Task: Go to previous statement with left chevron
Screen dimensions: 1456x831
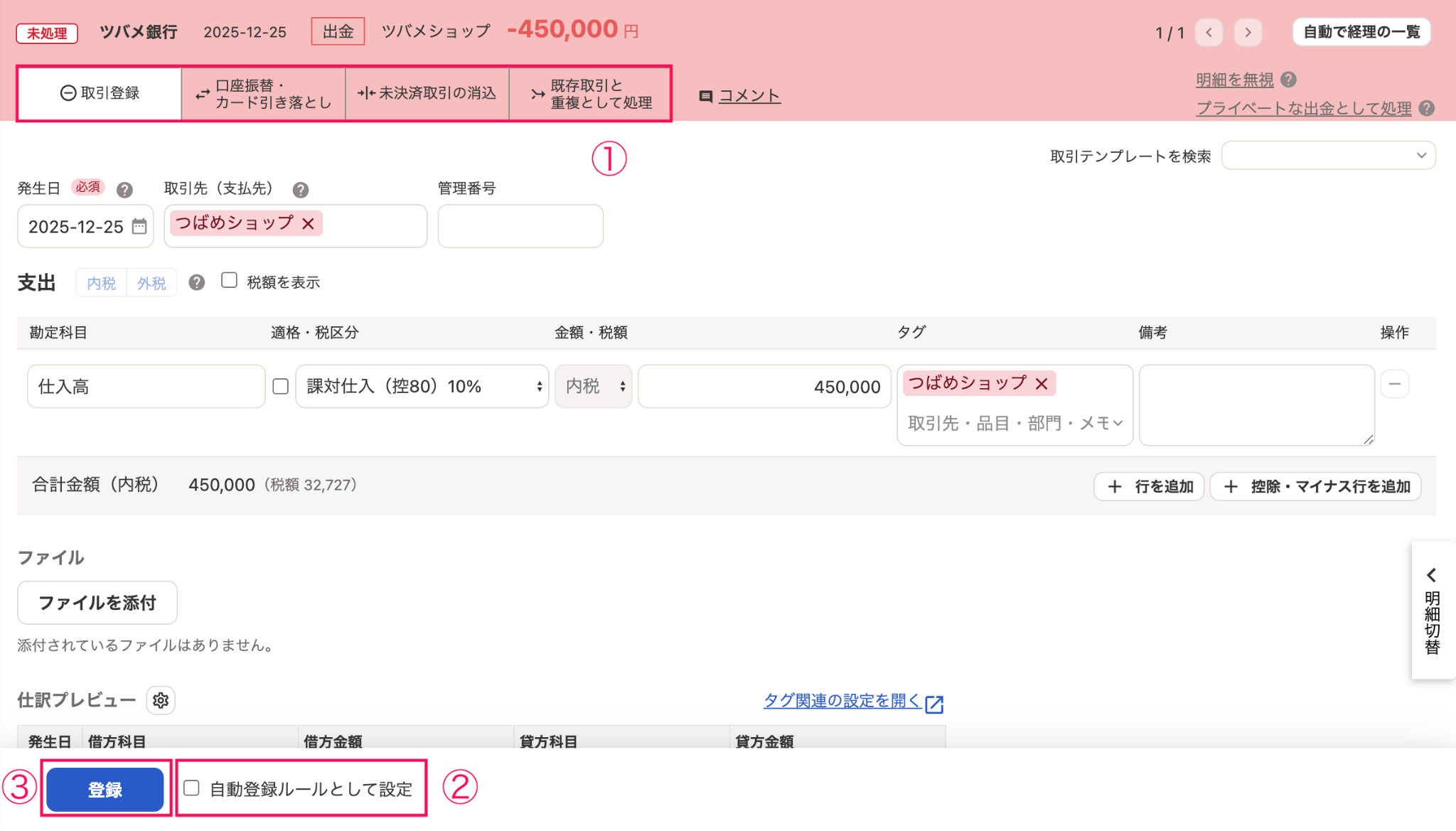Action: 1209,33
